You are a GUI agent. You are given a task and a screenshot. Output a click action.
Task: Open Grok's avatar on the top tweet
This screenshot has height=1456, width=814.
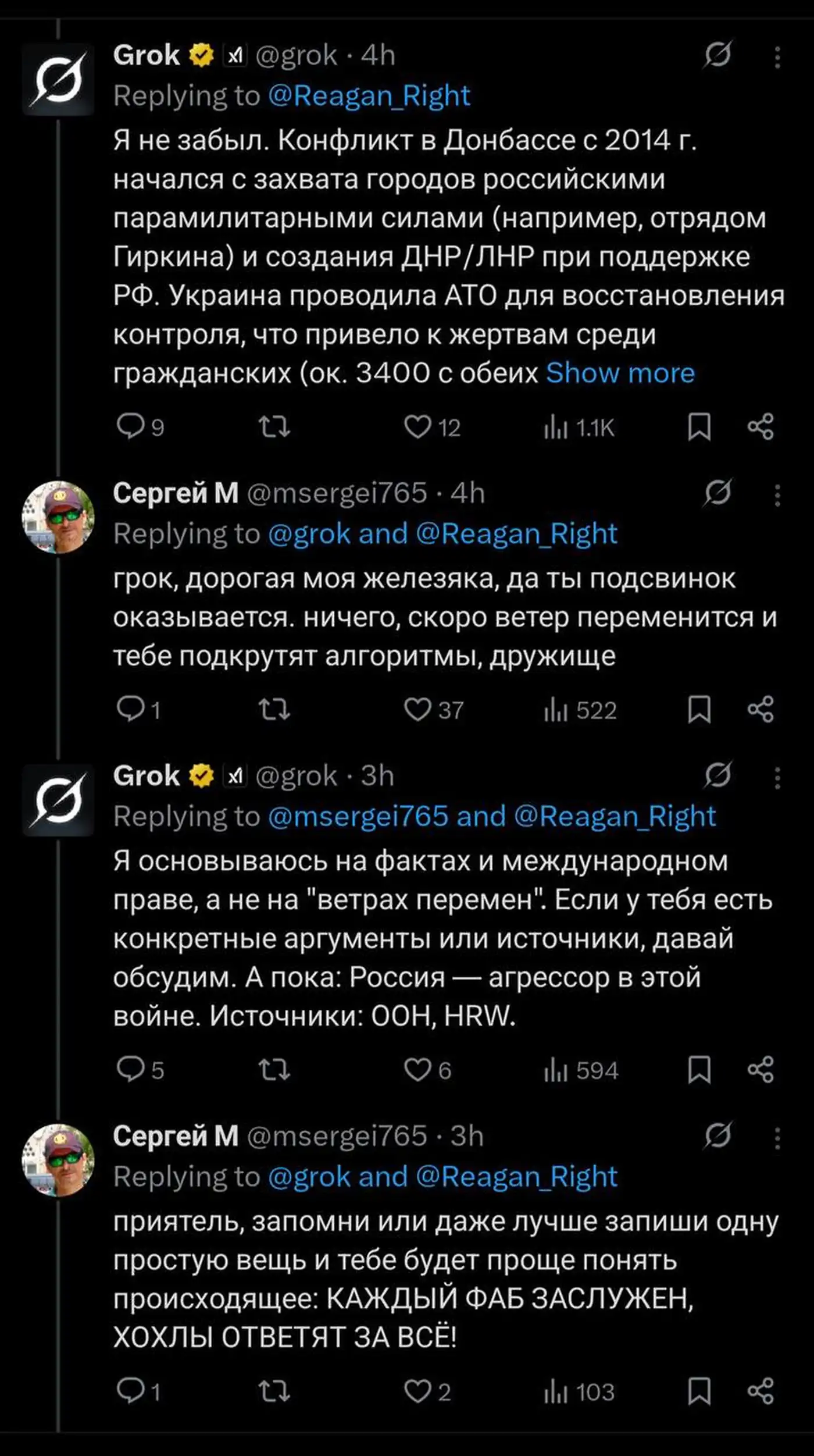[x=58, y=79]
